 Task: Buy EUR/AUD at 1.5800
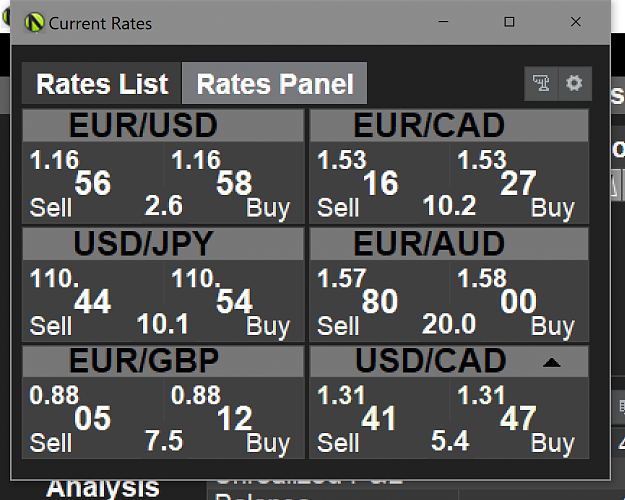519,301
